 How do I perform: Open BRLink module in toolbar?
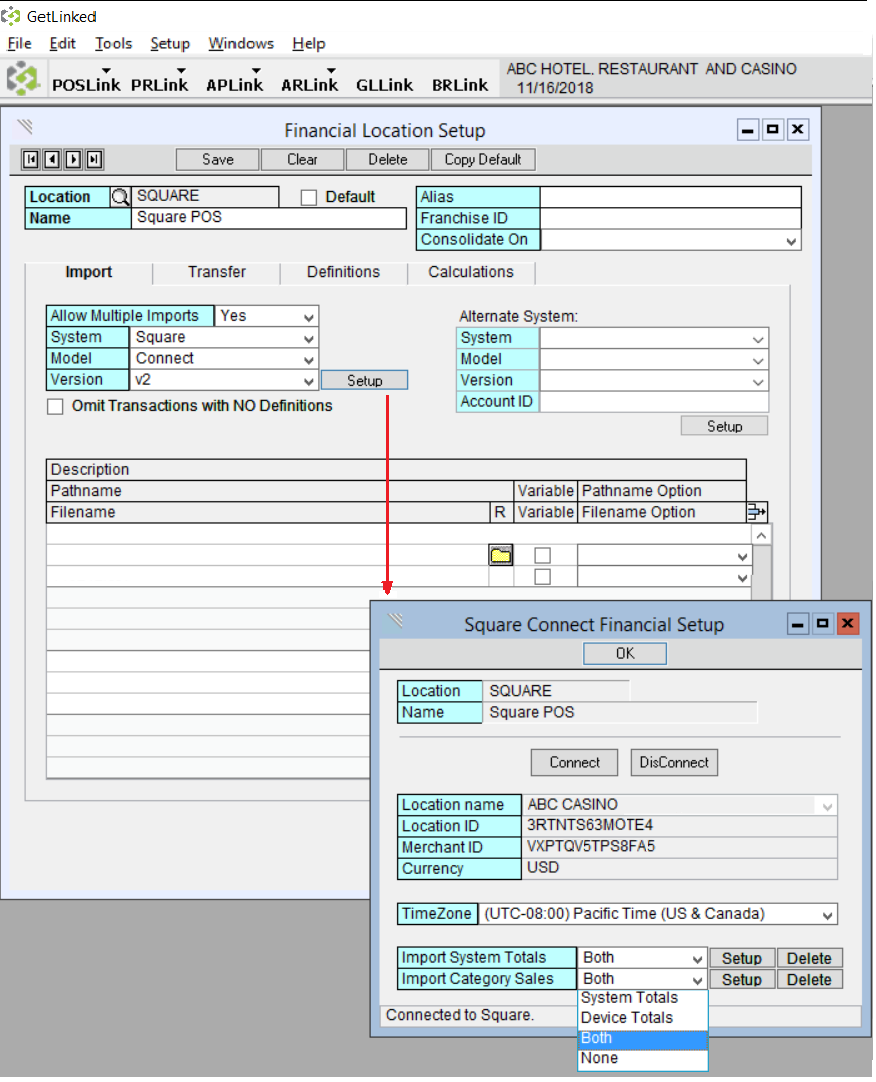(x=460, y=84)
